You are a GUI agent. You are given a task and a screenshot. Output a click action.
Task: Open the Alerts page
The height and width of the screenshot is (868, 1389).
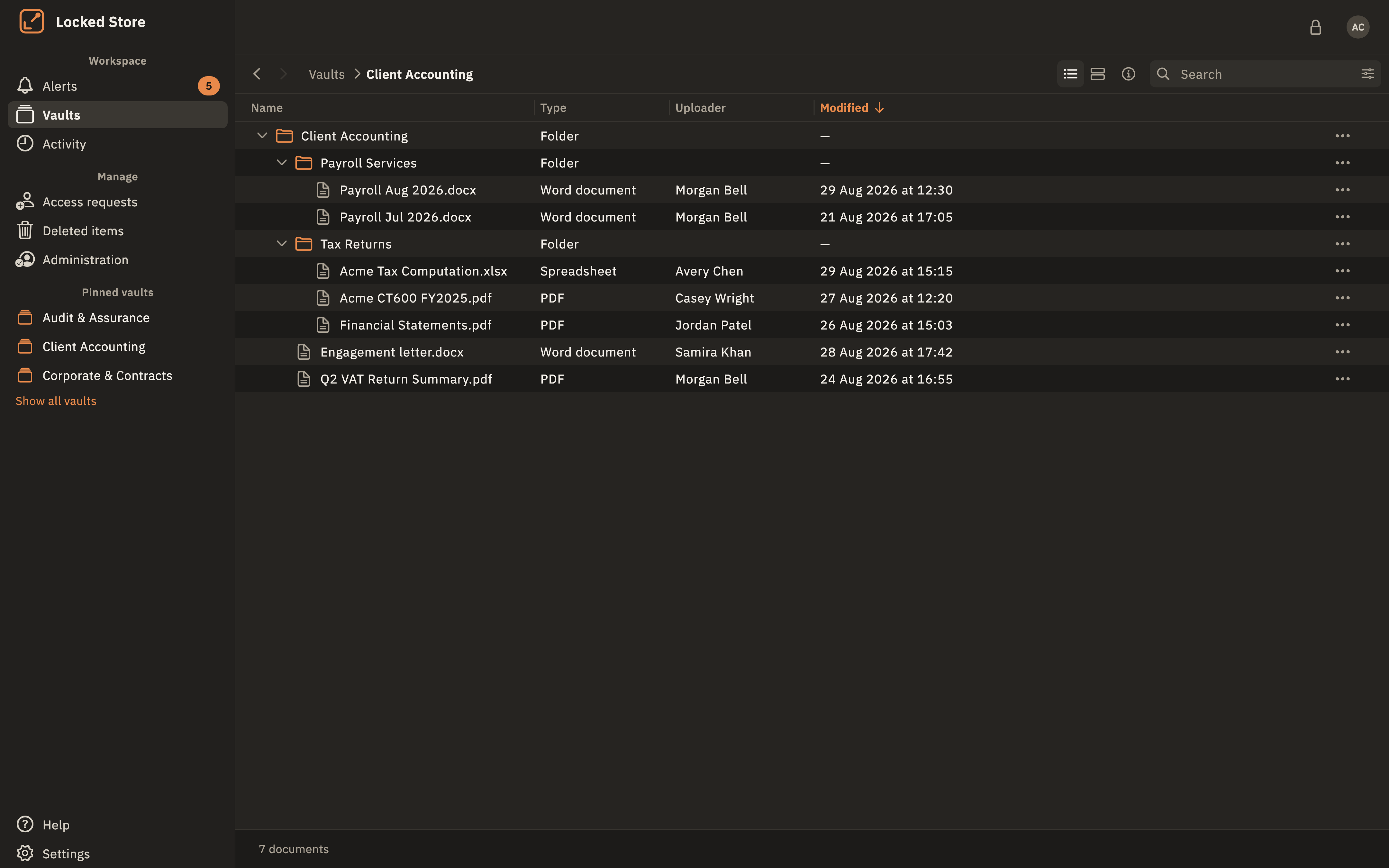click(x=118, y=86)
